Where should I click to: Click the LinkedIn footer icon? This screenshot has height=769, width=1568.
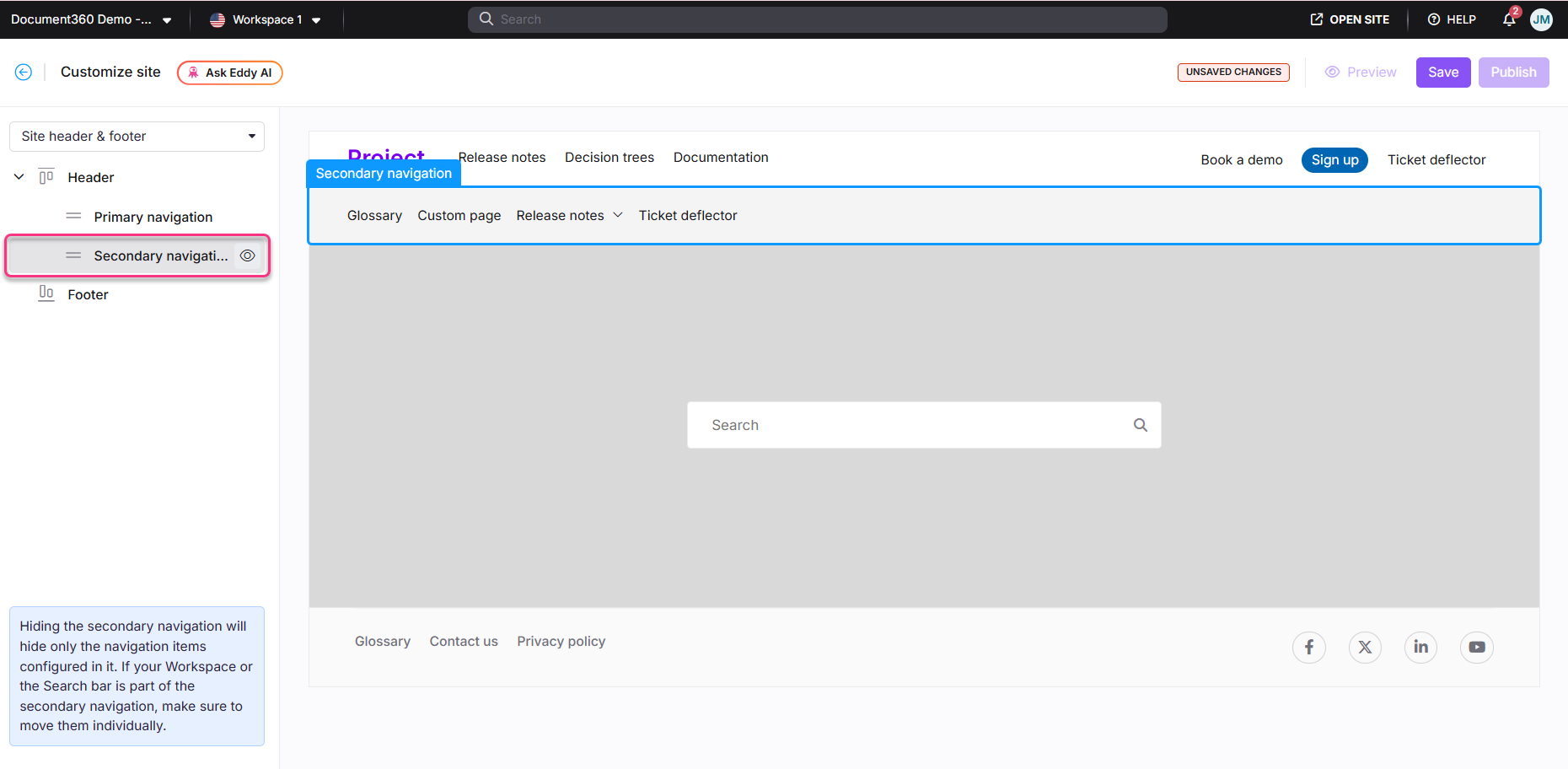point(1420,647)
